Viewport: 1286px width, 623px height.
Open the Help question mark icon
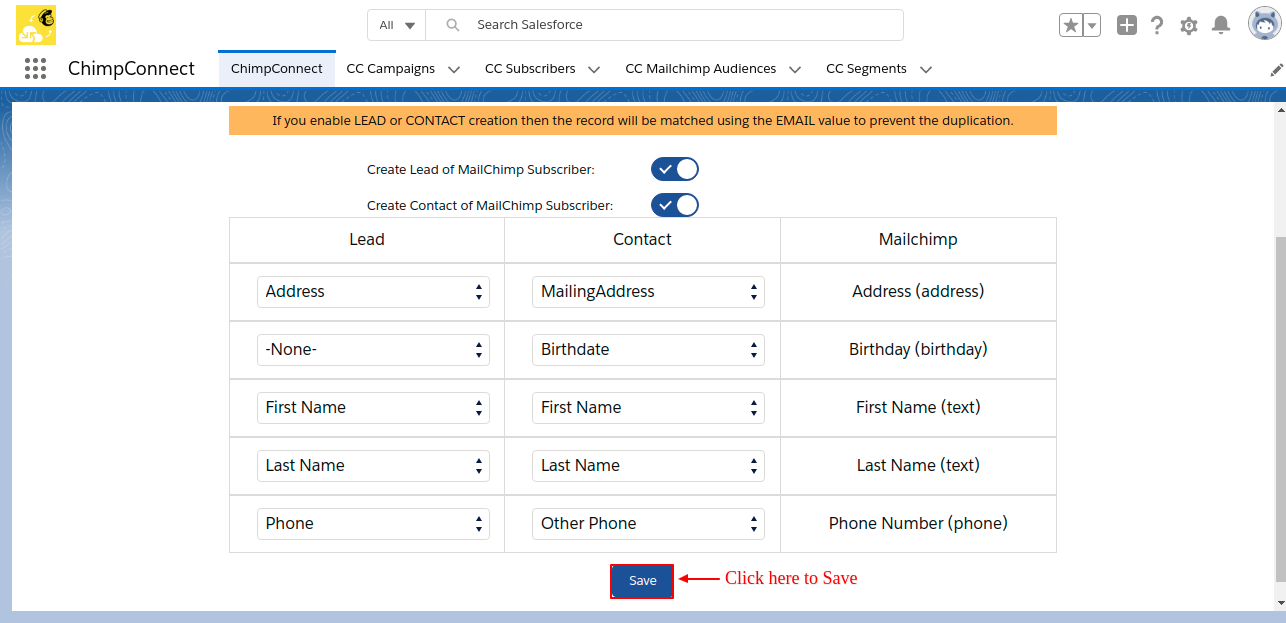1157,26
